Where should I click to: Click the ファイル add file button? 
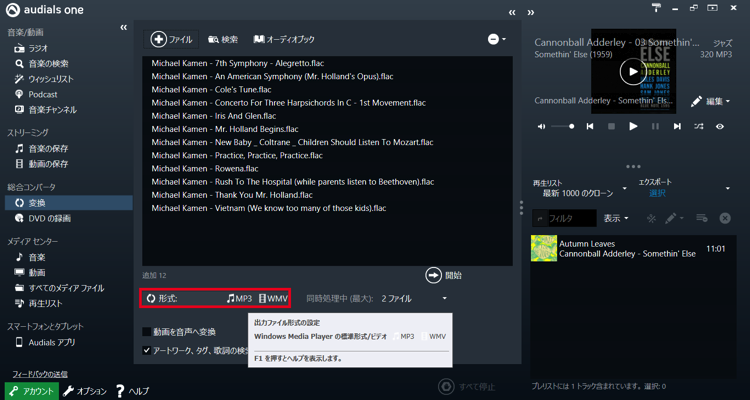tap(172, 39)
